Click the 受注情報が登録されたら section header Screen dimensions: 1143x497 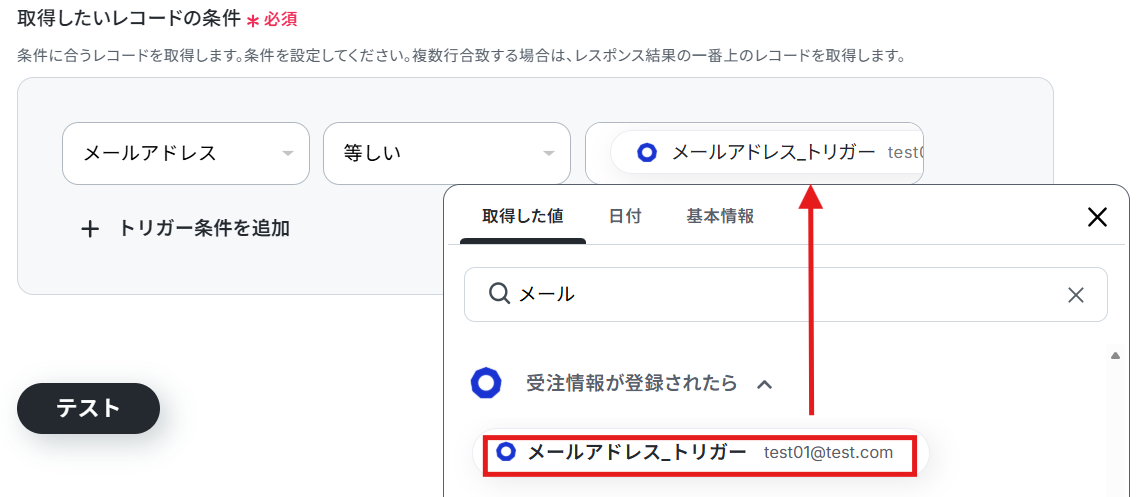click(623, 383)
